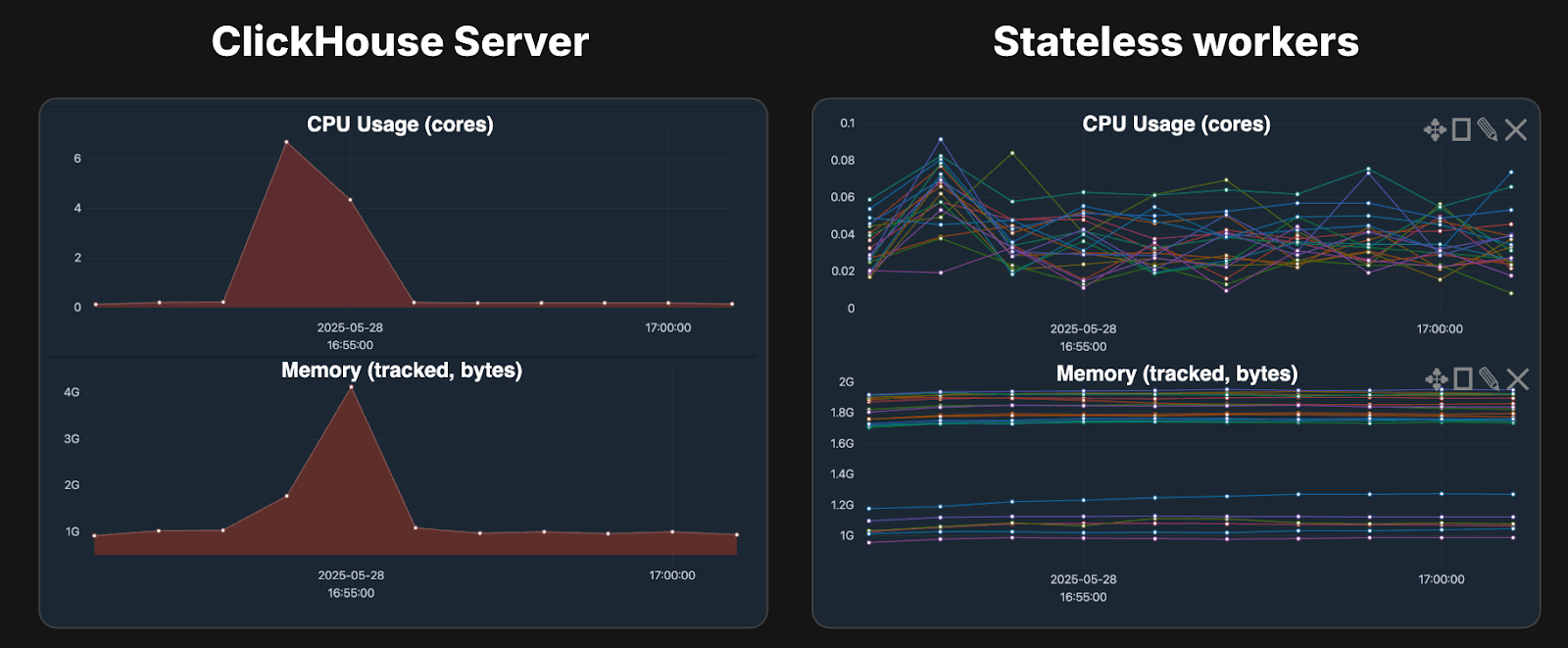Click the pencil icon on Stateless workers Memory chart
This screenshot has width=1568, height=648.
tap(1490, 379)
